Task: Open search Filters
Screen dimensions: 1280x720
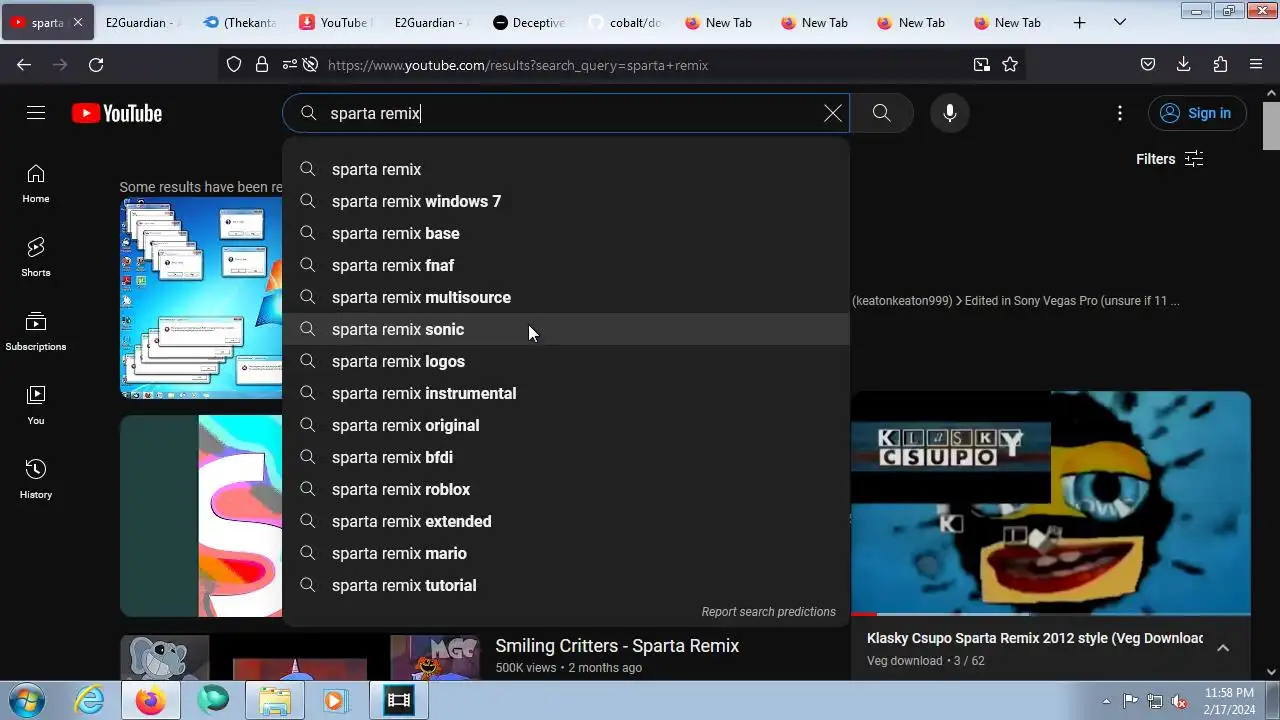Action: (1169, 159)
